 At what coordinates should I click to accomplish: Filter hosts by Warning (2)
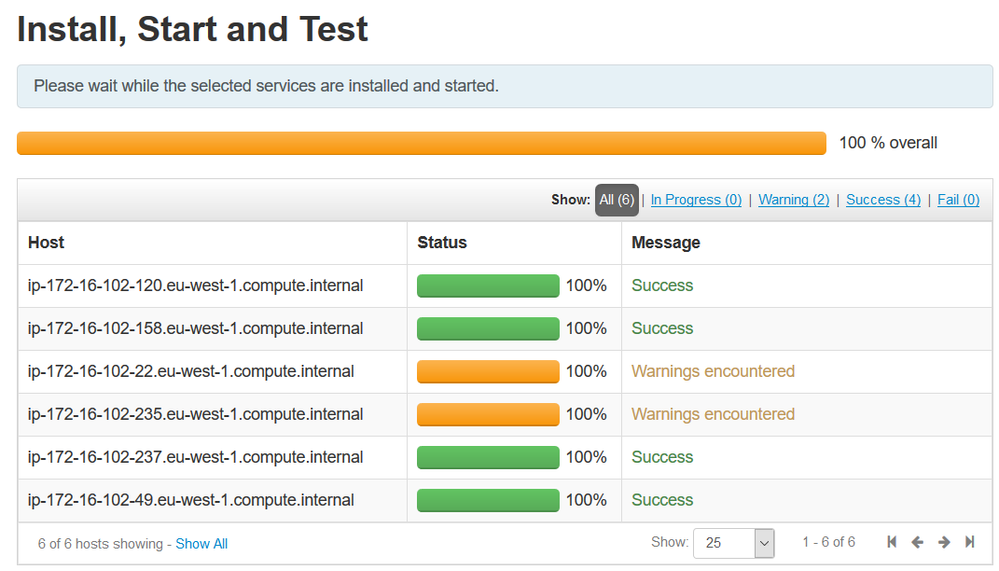[794, 200]
